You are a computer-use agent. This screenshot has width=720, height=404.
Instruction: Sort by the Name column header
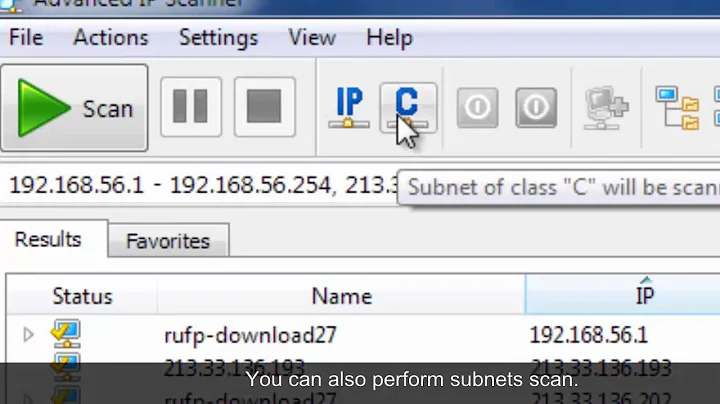[341, 296]
